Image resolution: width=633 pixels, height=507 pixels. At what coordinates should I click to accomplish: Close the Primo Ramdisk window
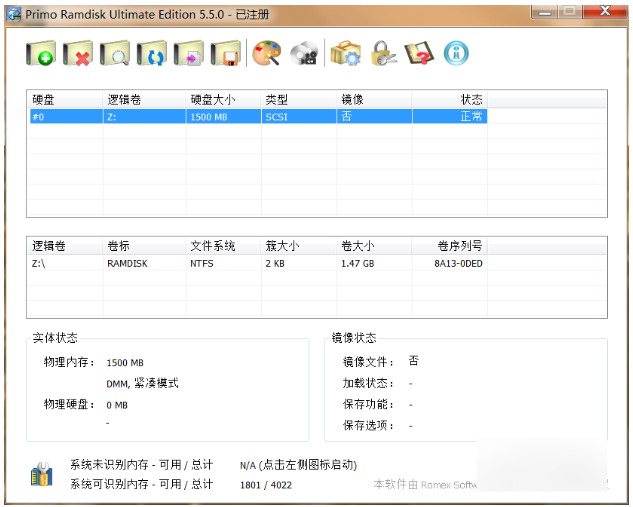(x=605, y=12)
